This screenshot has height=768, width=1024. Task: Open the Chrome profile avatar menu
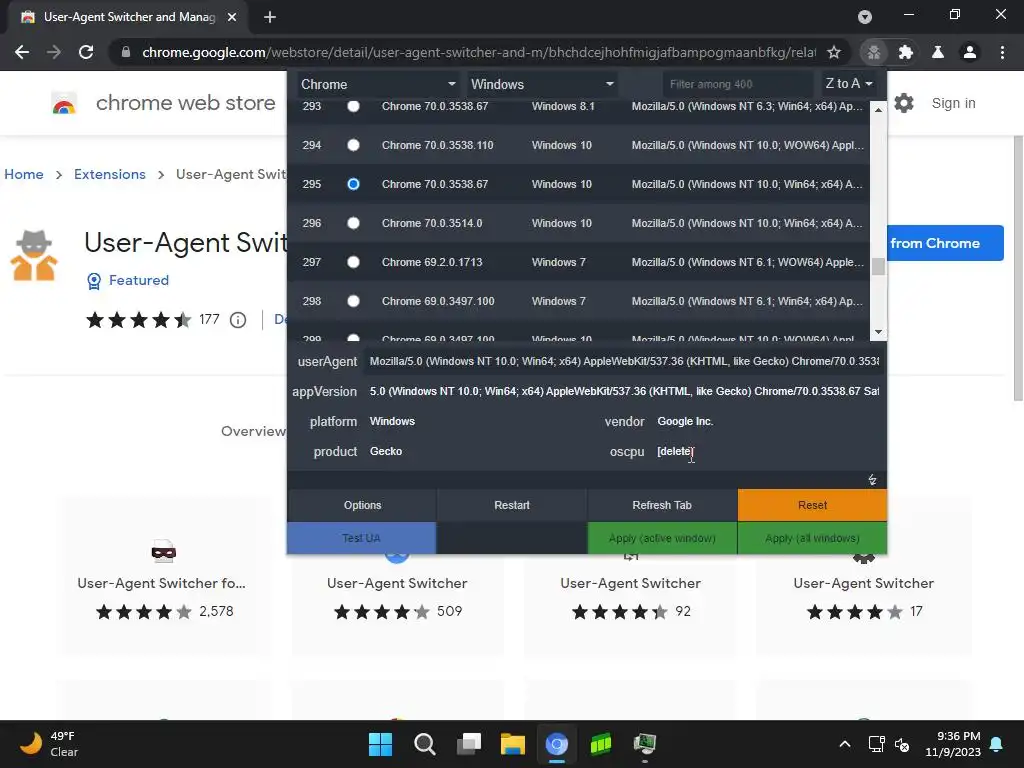click(x=970, y=52)
